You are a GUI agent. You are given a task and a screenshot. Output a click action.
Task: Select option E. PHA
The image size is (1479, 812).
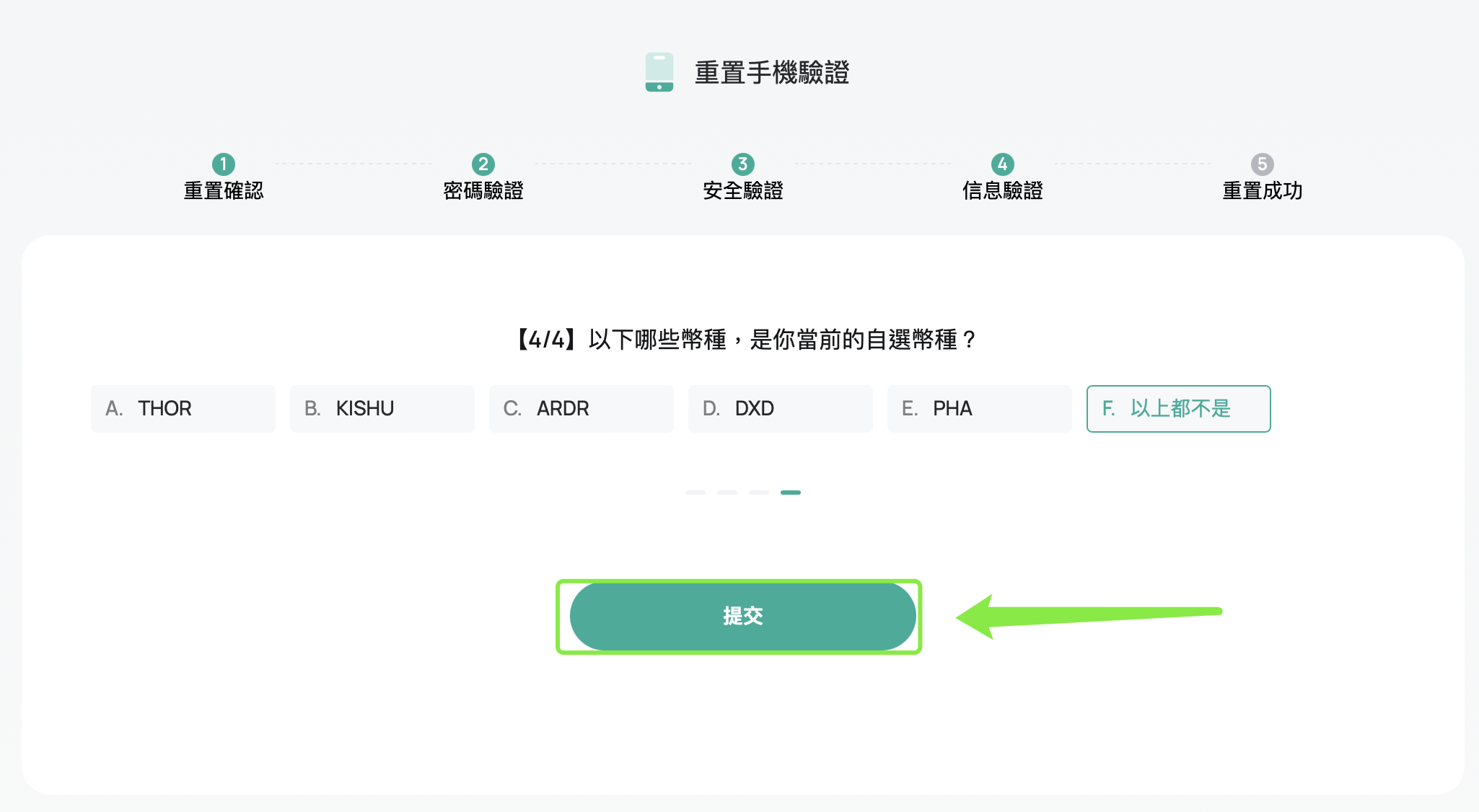(x=980, y=409)
